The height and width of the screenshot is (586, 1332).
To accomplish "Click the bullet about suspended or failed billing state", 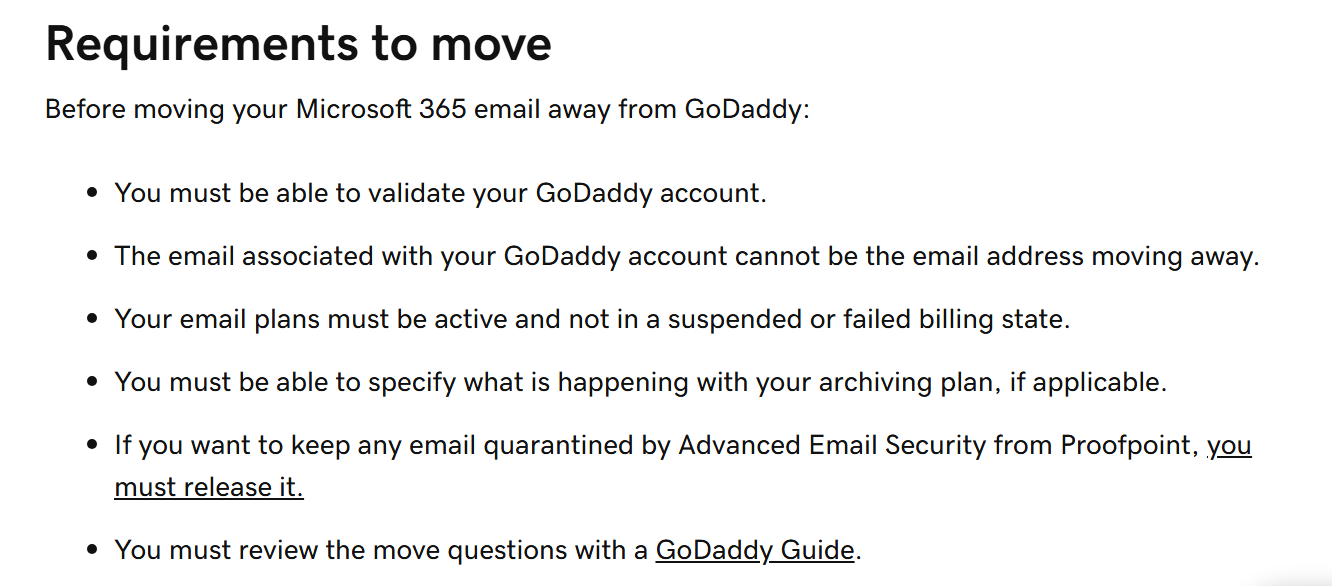I will coord(592,319).
